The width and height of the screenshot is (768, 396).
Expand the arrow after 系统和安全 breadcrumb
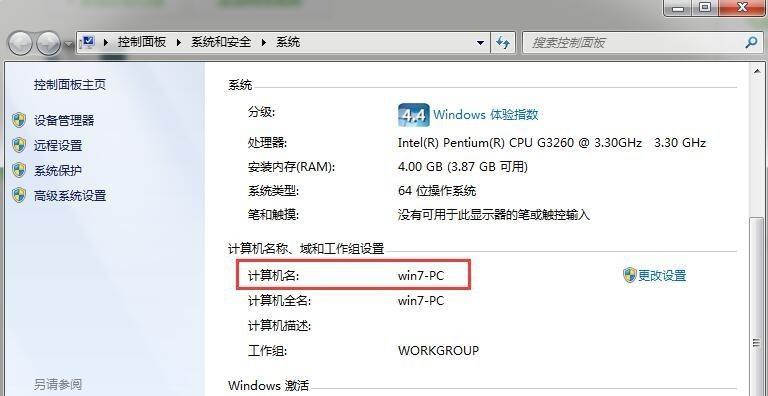pos(264,42)
